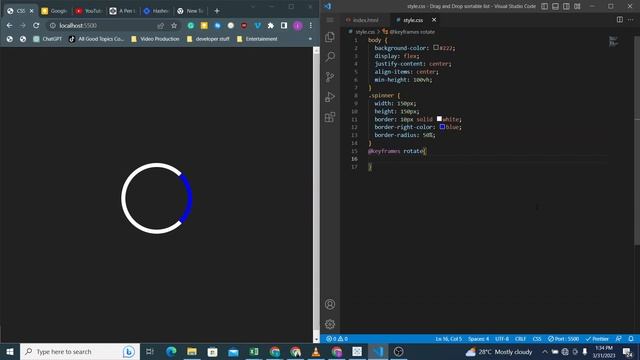Open the Accounts menu in activity bar
640x360 pixels.
tap(330, 304)
